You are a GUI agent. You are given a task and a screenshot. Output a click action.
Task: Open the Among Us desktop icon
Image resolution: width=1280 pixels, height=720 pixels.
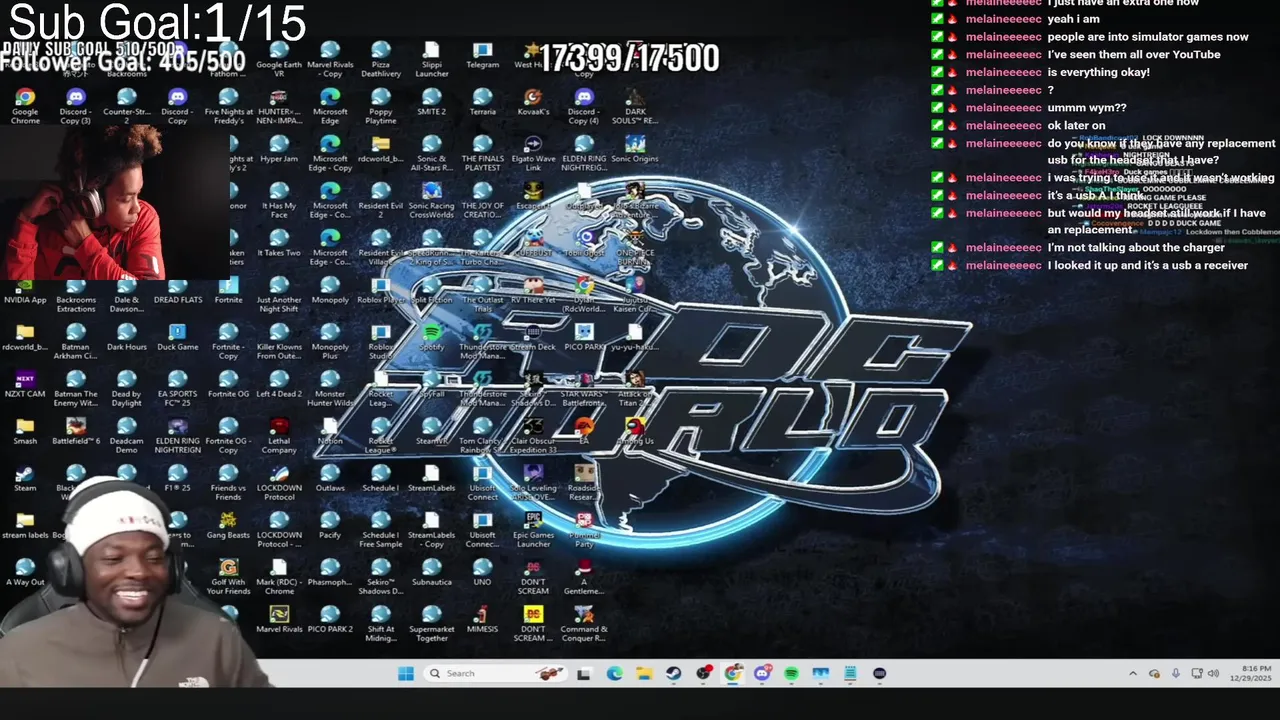[x=635, y=431]
